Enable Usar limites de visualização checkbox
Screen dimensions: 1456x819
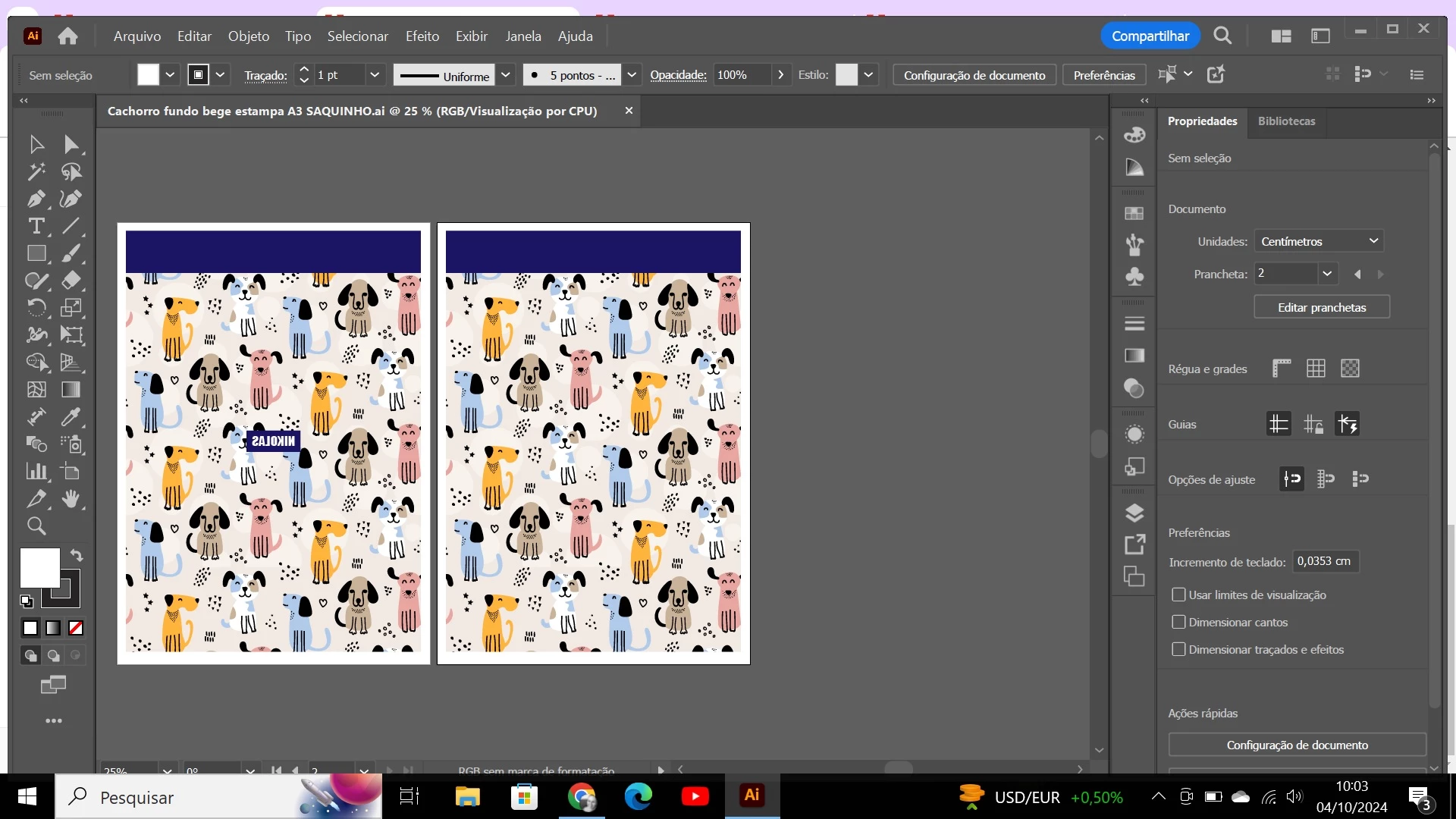point(1178,595)
